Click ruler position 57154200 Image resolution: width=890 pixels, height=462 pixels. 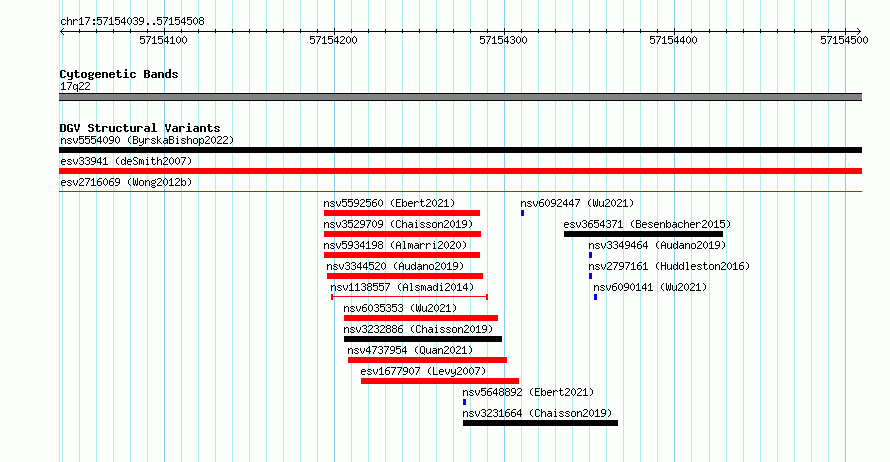pyautogui.click(x=333, y=40)
